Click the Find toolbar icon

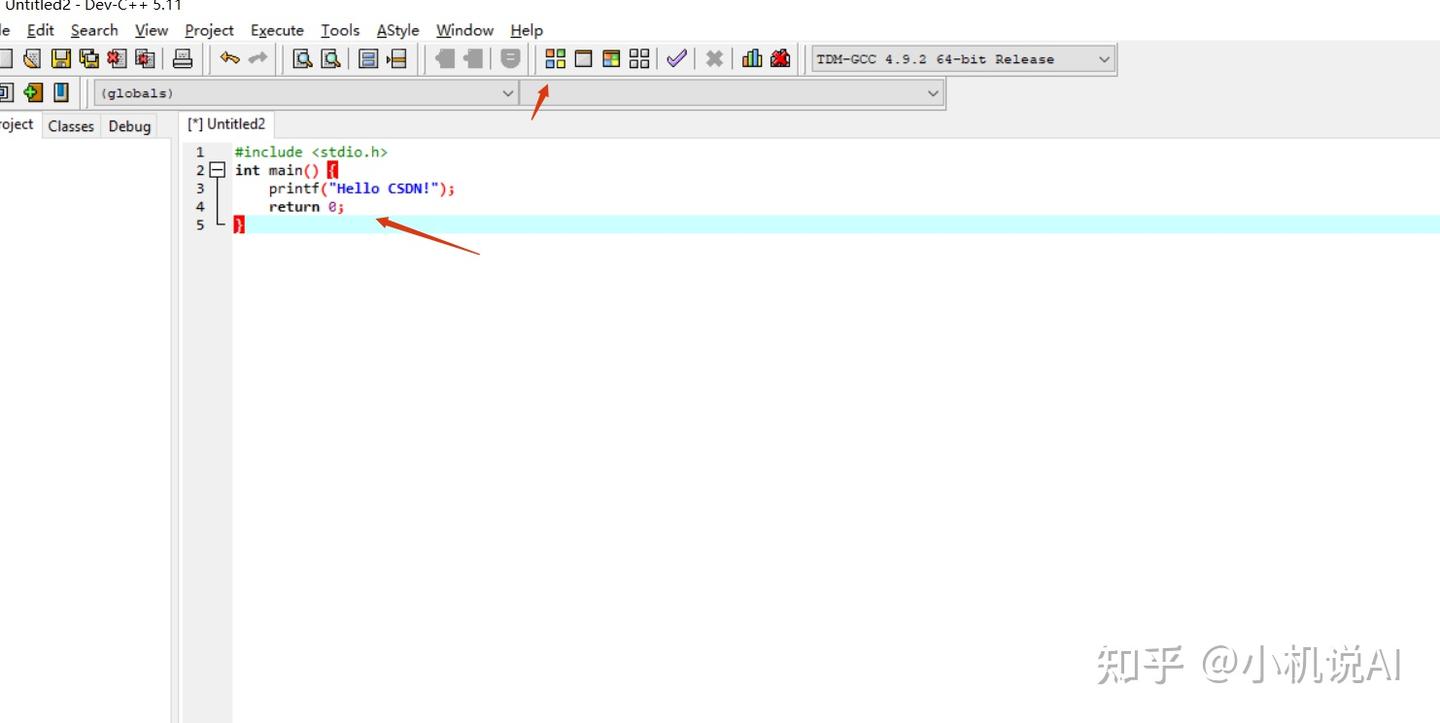point(302,59)
